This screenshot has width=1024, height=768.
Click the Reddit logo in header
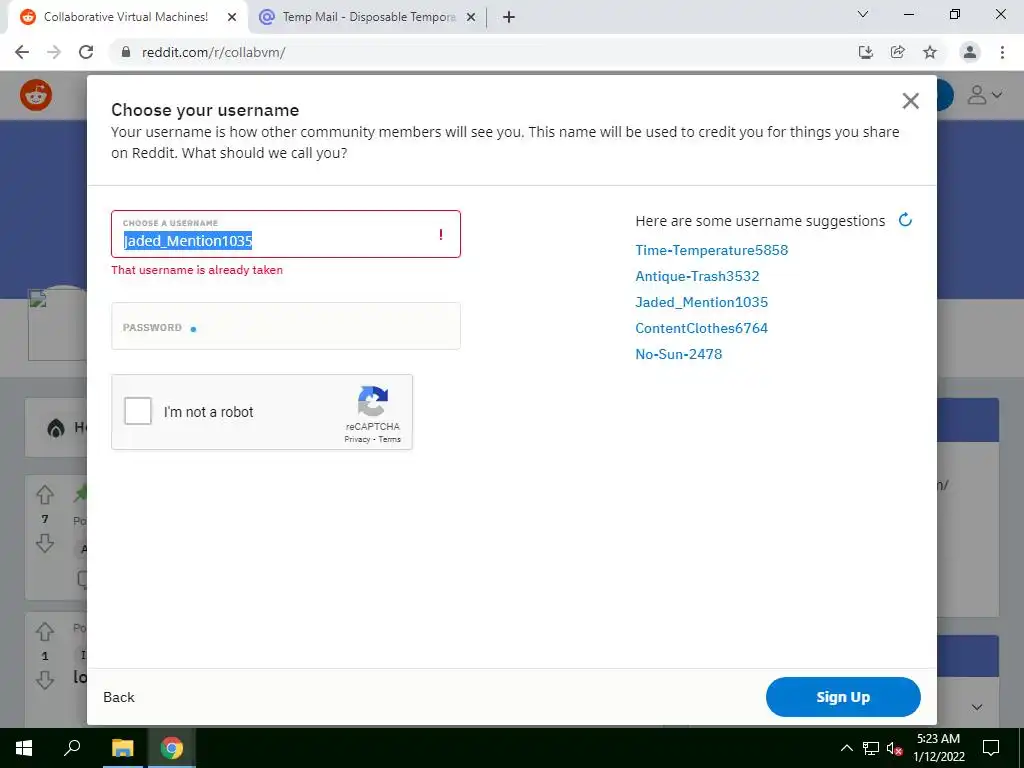[36, 95]
